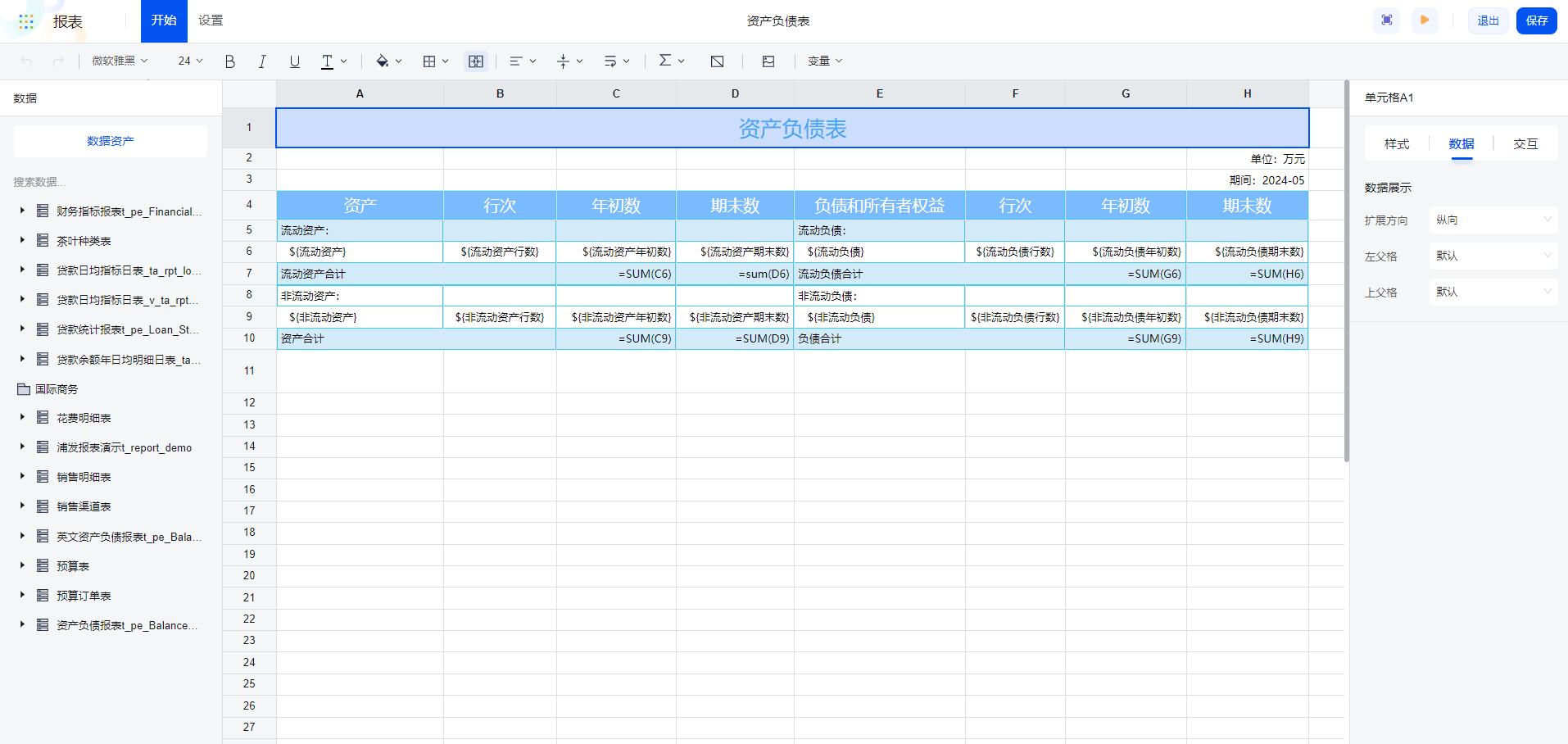Open the 样式 tab in cell panel
This screenshot has width=1568, height=744.
point(1397,143)
